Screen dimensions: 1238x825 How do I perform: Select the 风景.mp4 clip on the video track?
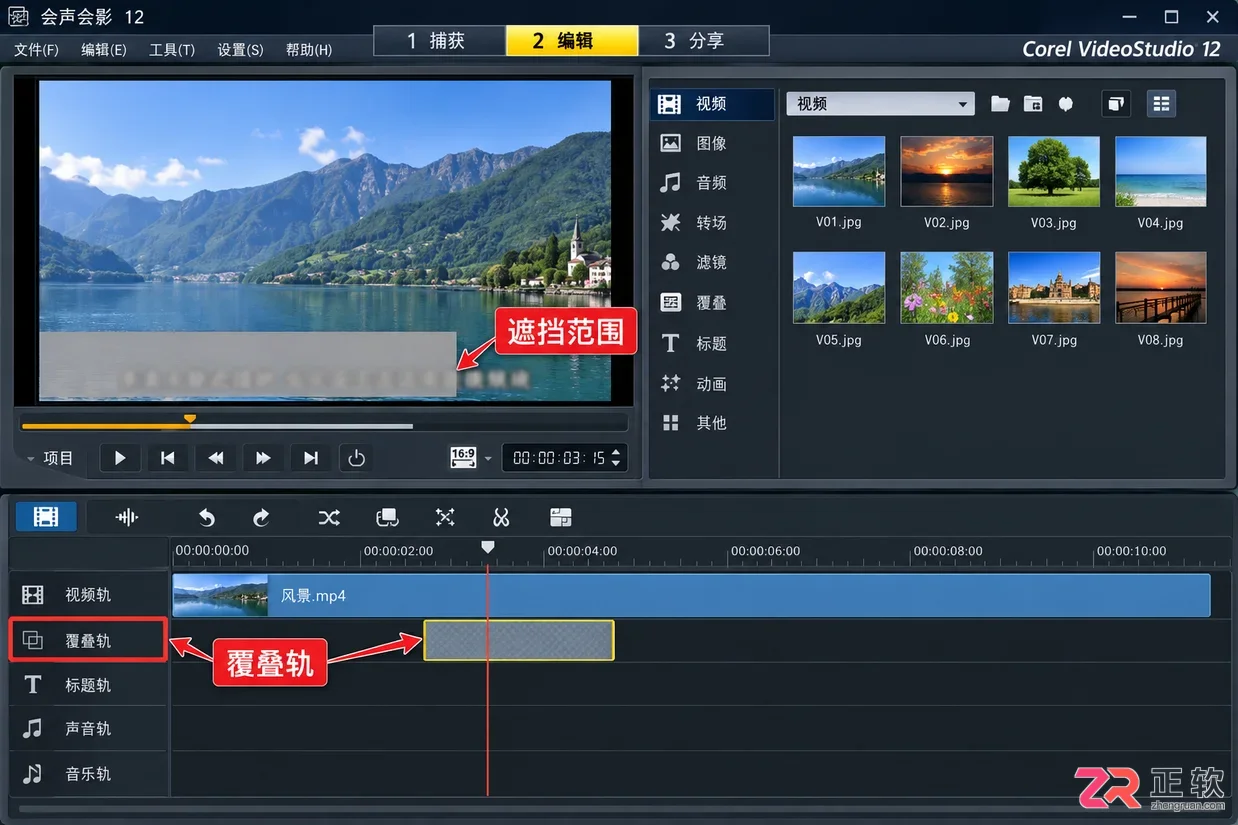pos(691,595)
